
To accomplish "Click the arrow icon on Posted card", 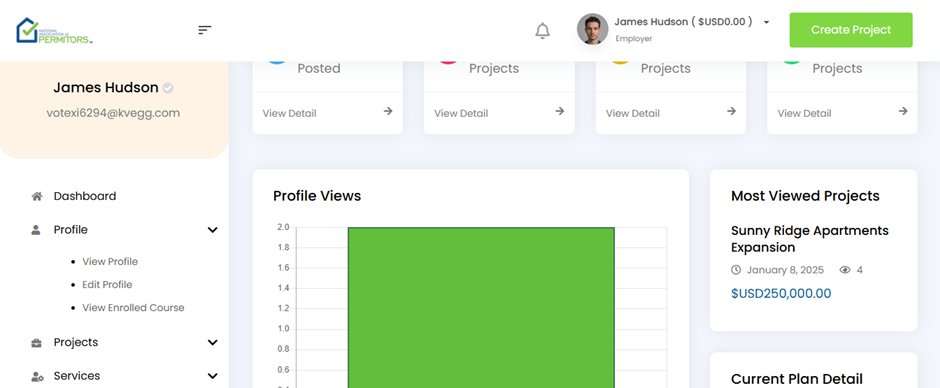I will pyautogui.click(x=388, y=111).
